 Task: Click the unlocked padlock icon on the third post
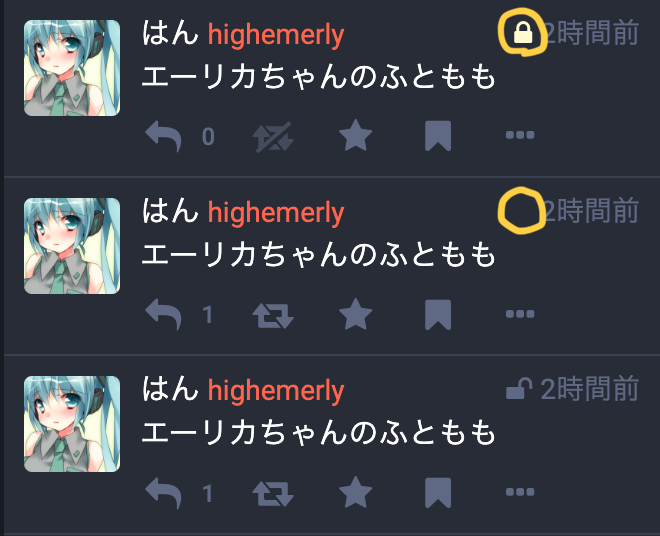coord(519,388)
